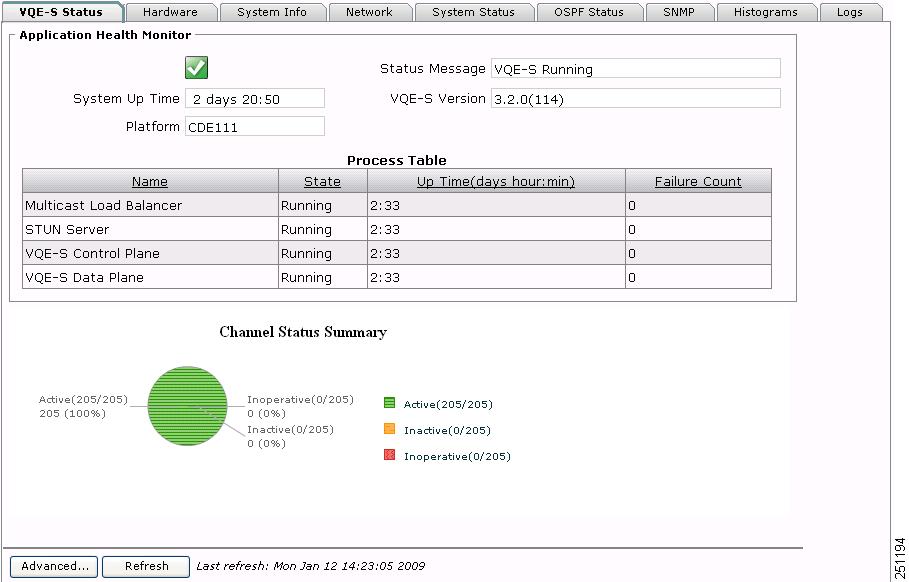Open the System Info tab
The height and width of the screenshot is (582, 909).
pyautogui.click(x=272, y=12)
